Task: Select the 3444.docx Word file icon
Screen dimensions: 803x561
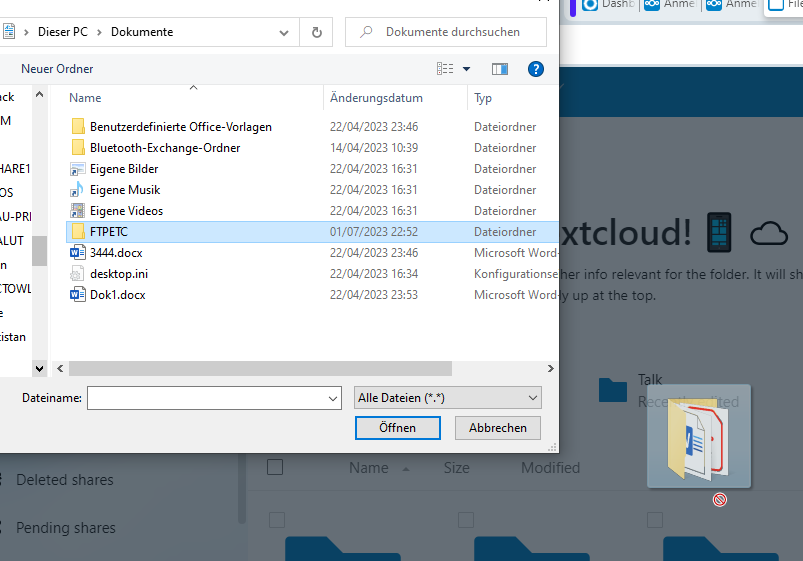Action: 78,253
